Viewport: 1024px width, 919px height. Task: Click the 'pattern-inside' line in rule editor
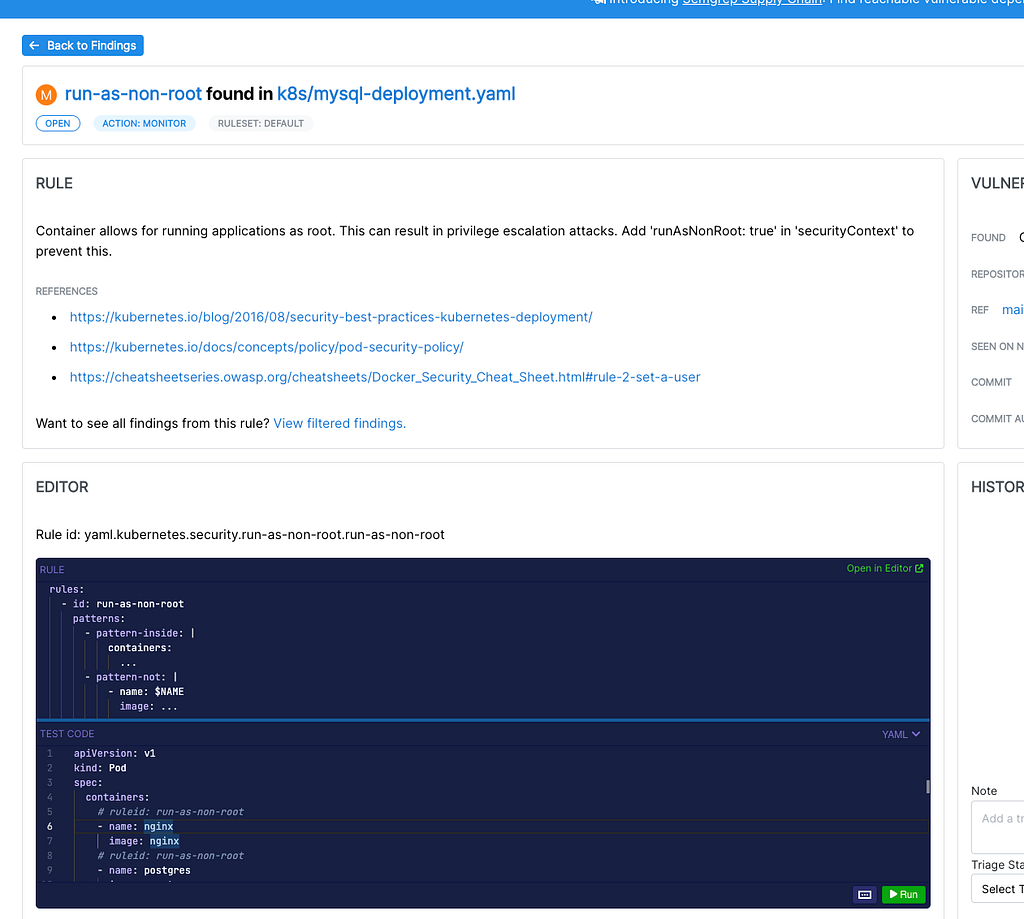pyautogui.click(x=140, y=633)
